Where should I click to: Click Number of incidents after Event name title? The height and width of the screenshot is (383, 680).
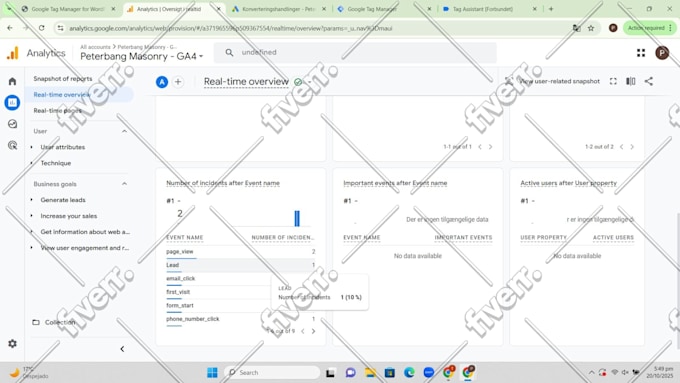(223, 183)
